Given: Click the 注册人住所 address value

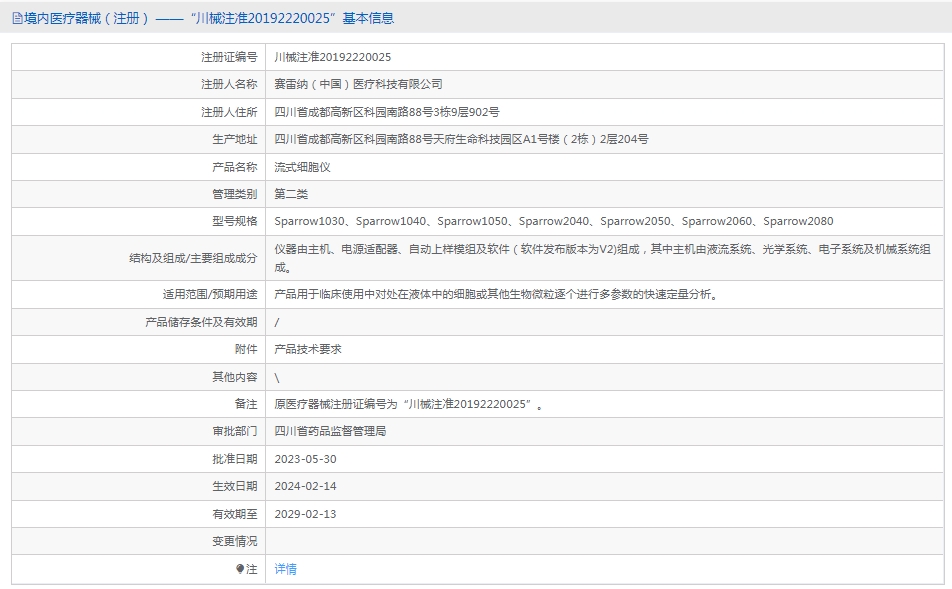Looking at the screenshot, I should coord(387,112).
